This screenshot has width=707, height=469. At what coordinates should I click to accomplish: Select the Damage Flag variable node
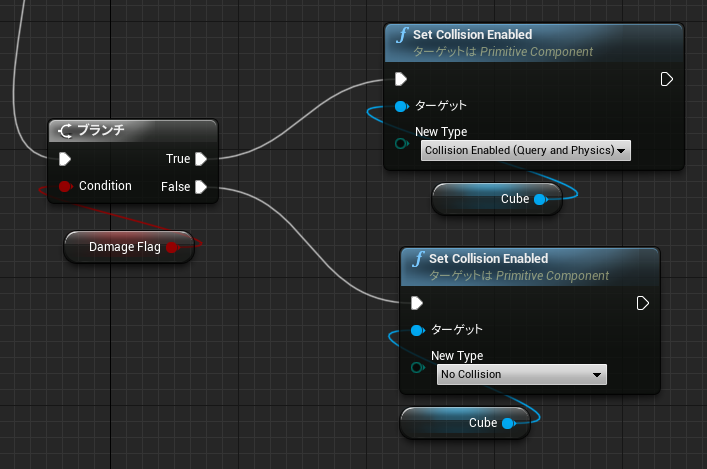(x=129, y=247)
